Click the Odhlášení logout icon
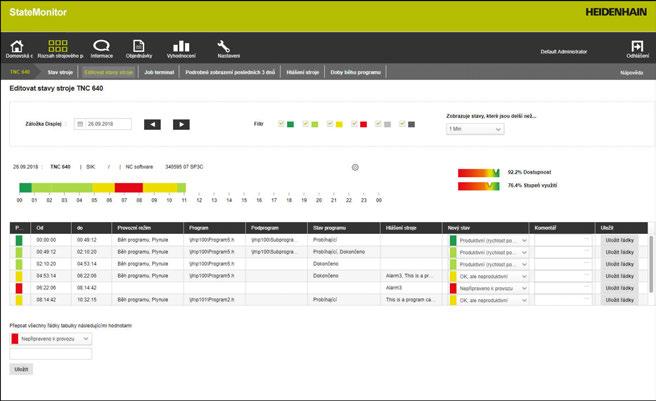Image resolution: width=656 pixels, height=401 pixels. pyautogui.click(x=637, y=46)
